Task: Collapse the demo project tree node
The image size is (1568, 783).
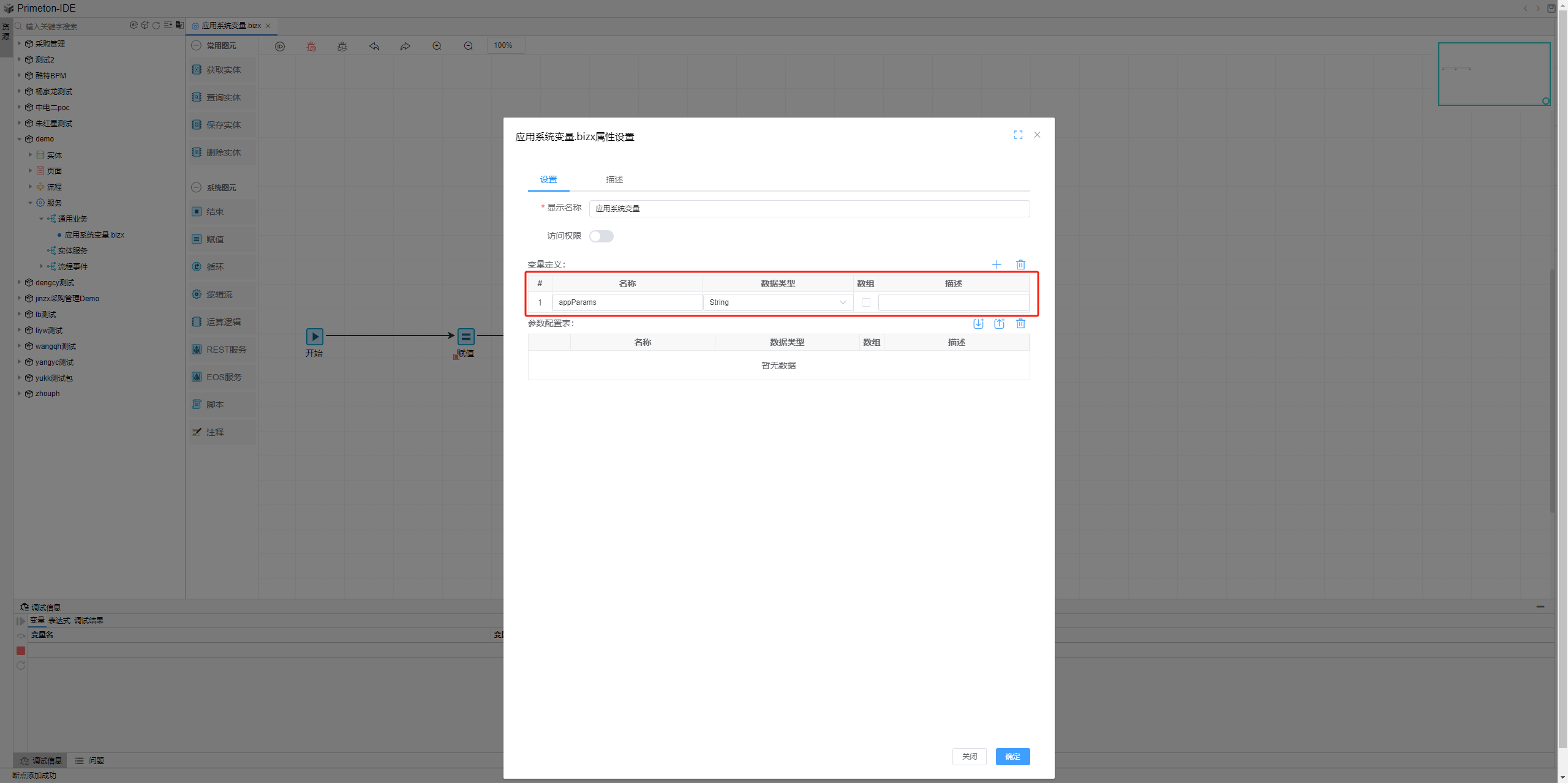Action: tap(20, 139)
